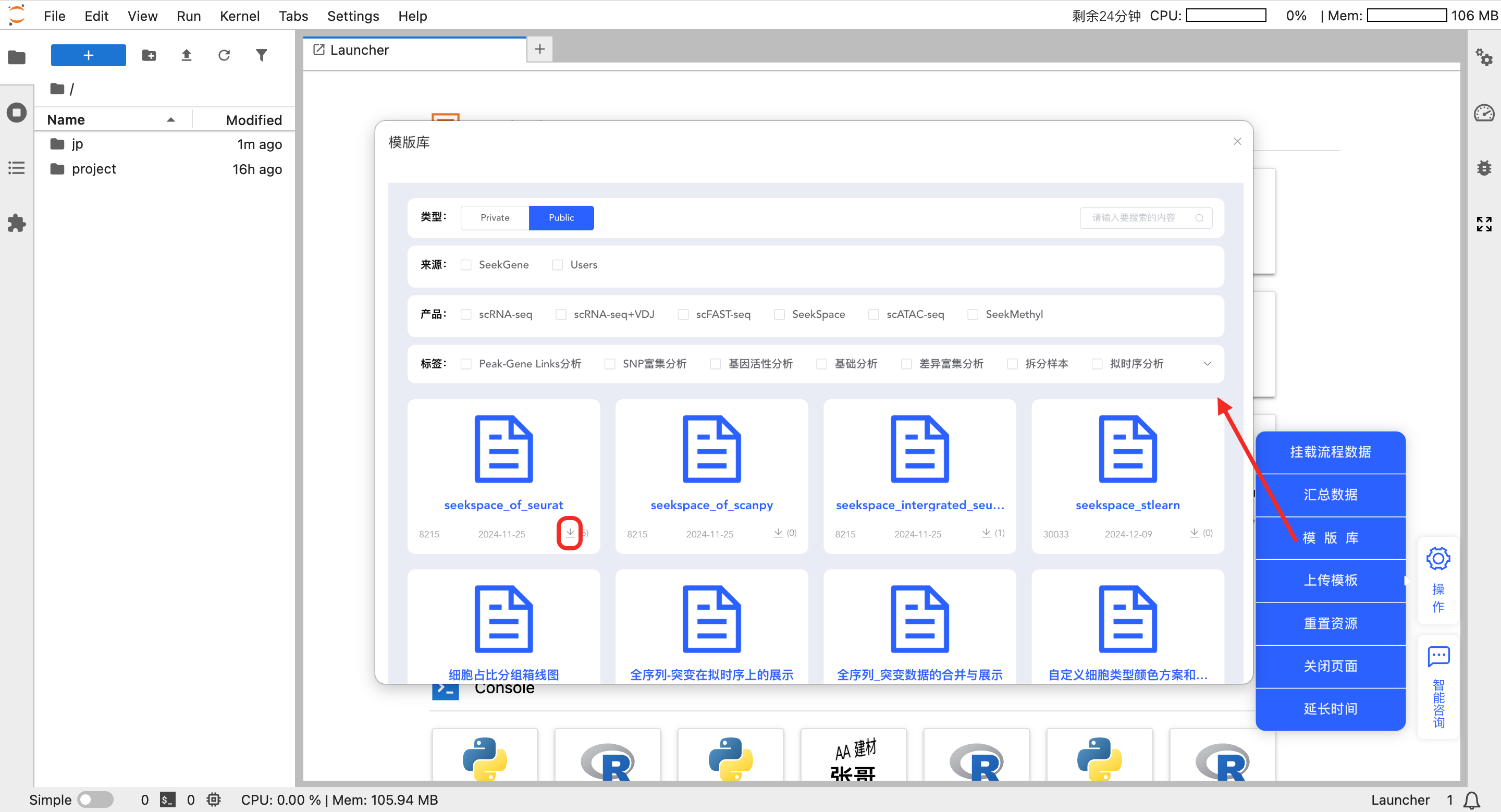Check the SeekGene source checkbox
This screenshot has width=1501, height=812.
click(x=466, y=265)
